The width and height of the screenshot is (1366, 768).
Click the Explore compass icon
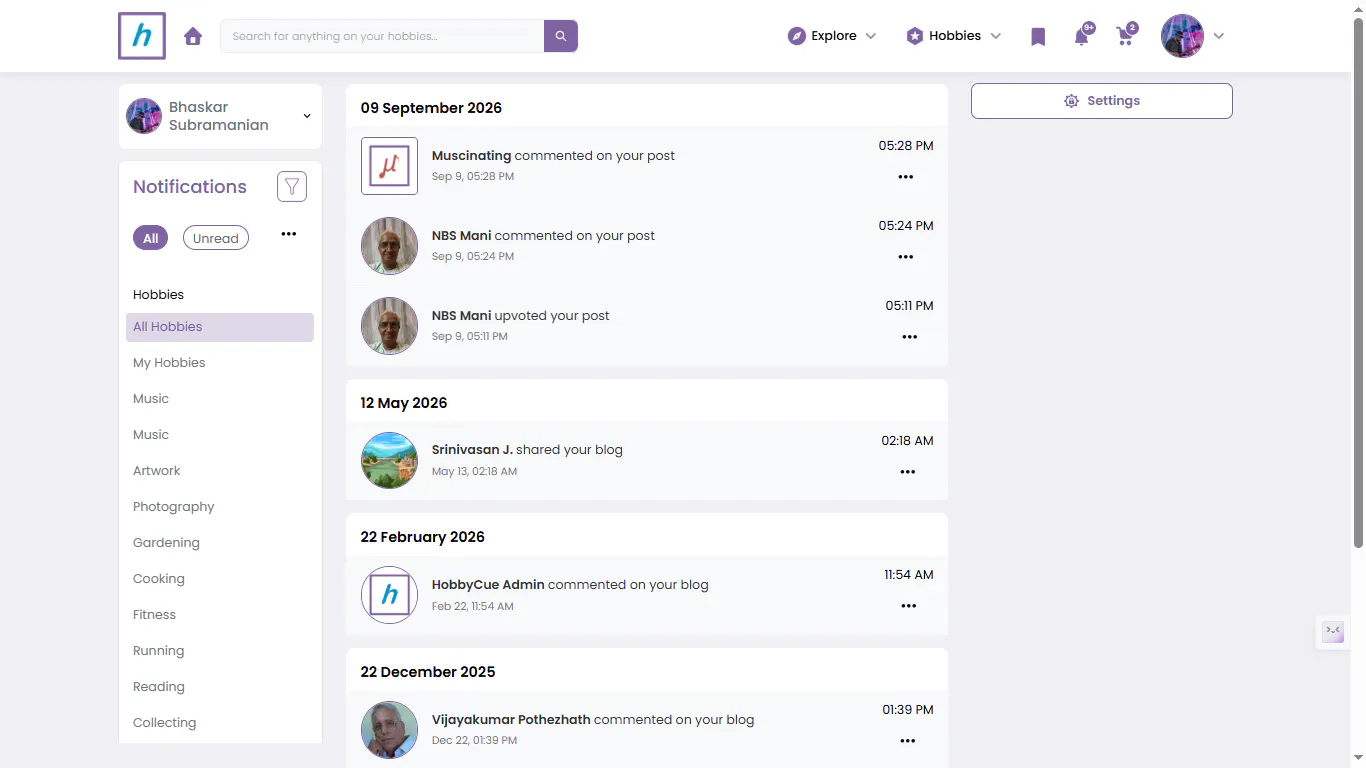click(x=797, y=36)
